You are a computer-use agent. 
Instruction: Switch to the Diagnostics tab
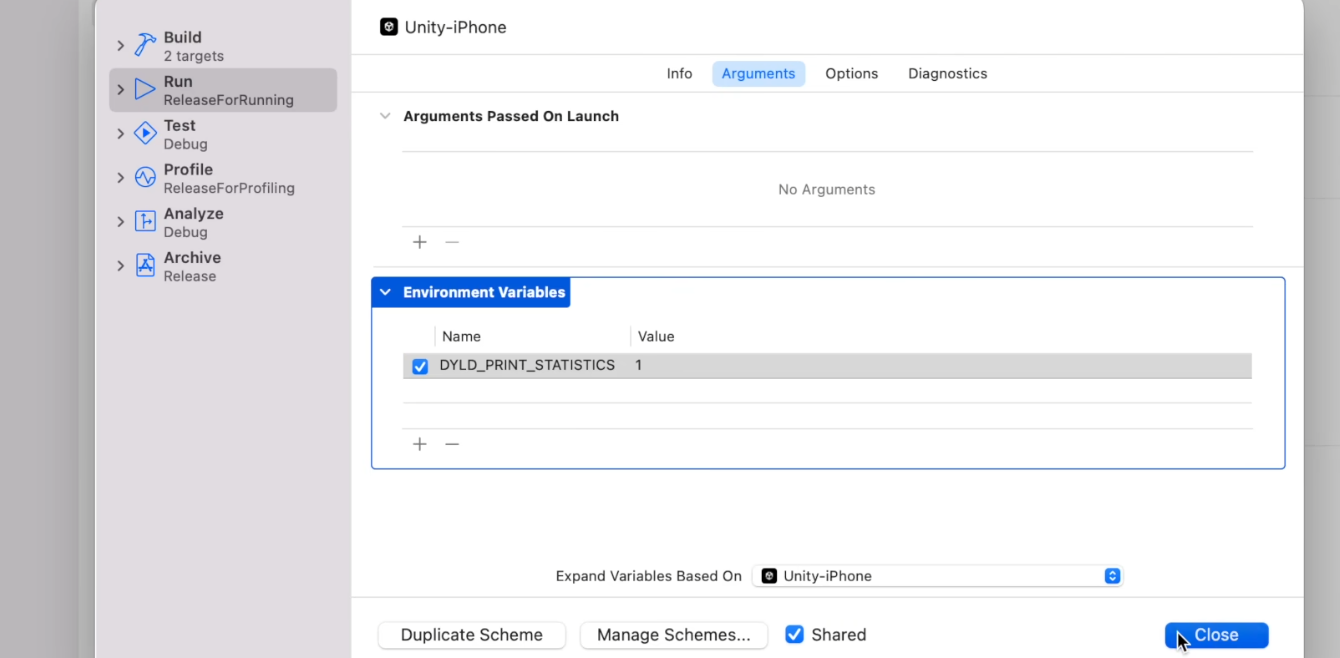pyautogui.click(x=947, y=73)
